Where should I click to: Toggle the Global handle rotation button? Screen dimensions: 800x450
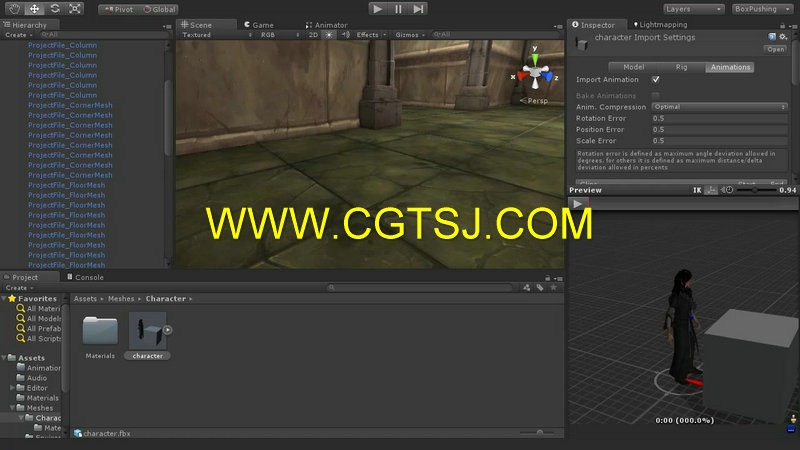click(x=159, y=9)
